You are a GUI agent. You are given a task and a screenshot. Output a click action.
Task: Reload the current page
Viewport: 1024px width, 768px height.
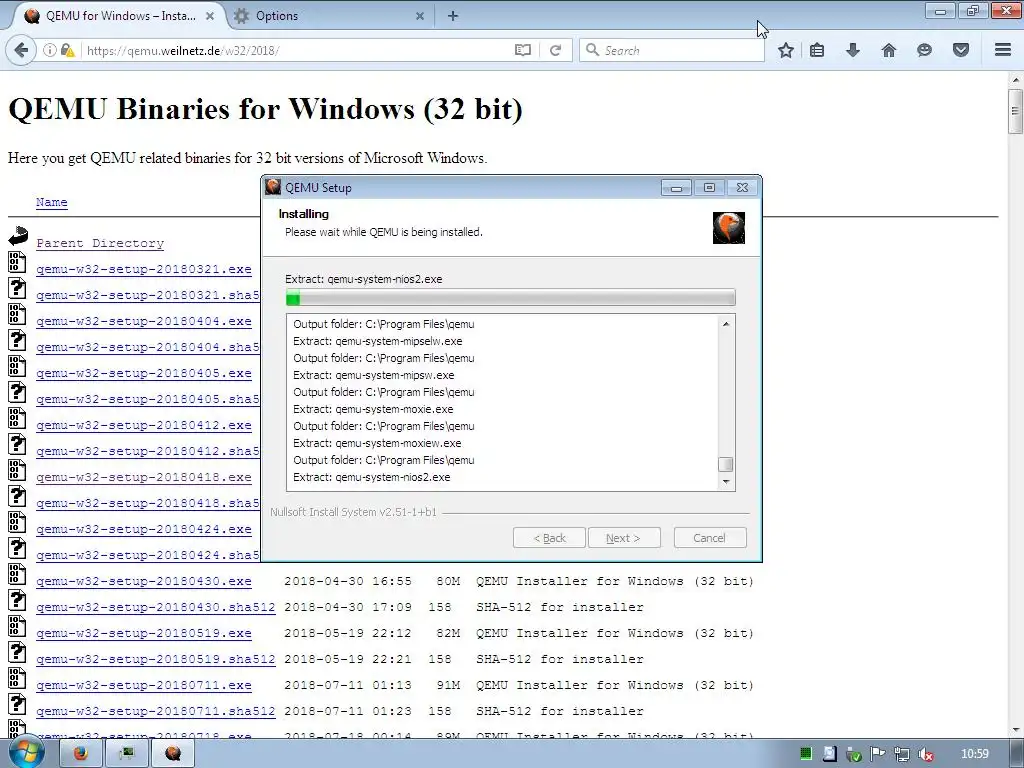556,50
